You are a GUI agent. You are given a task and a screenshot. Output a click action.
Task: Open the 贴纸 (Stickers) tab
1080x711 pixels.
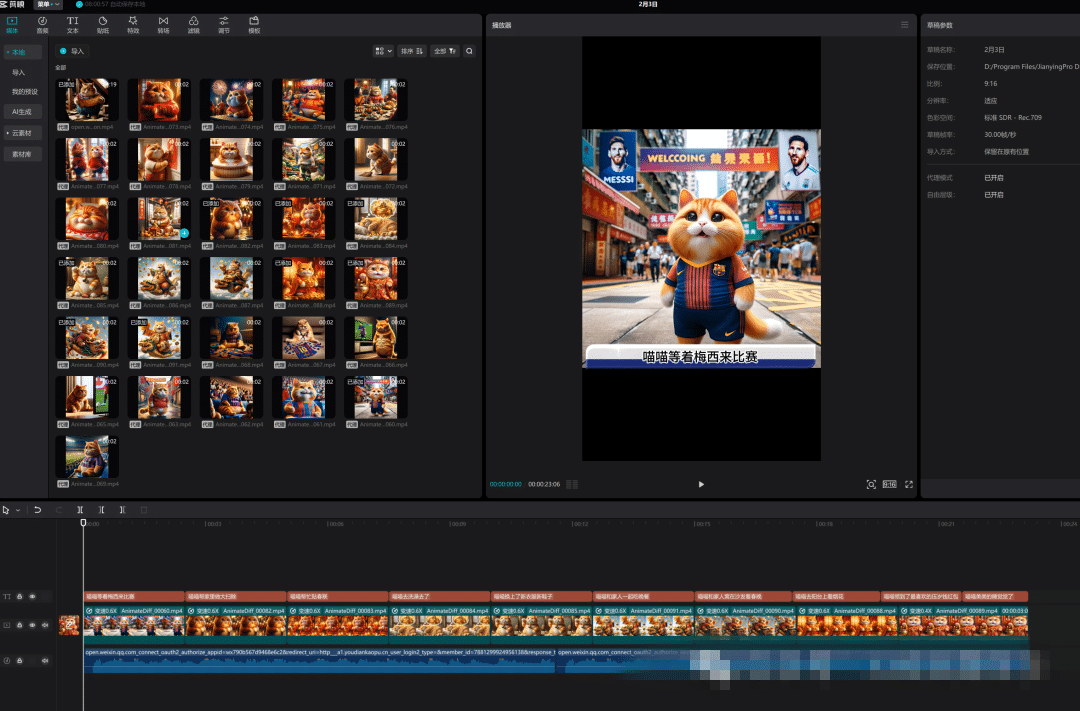(x=103, y=25)
